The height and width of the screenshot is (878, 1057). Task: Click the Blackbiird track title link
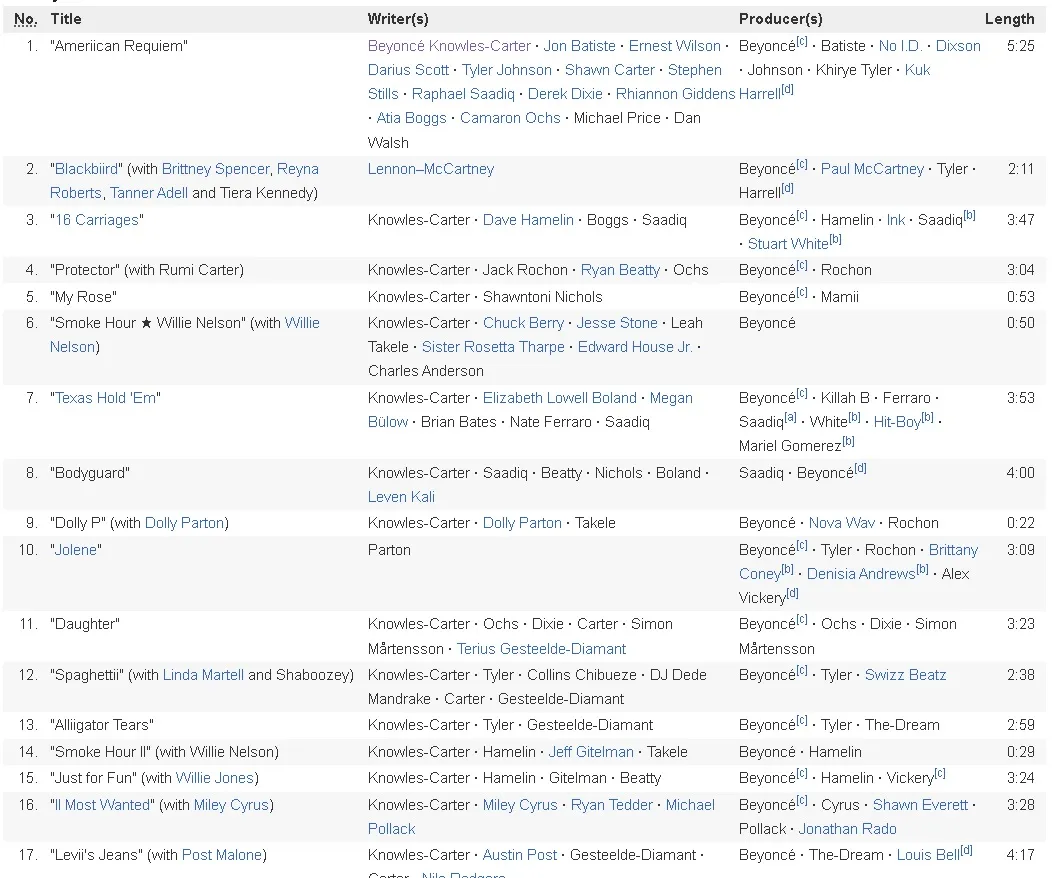pos(85,169)
